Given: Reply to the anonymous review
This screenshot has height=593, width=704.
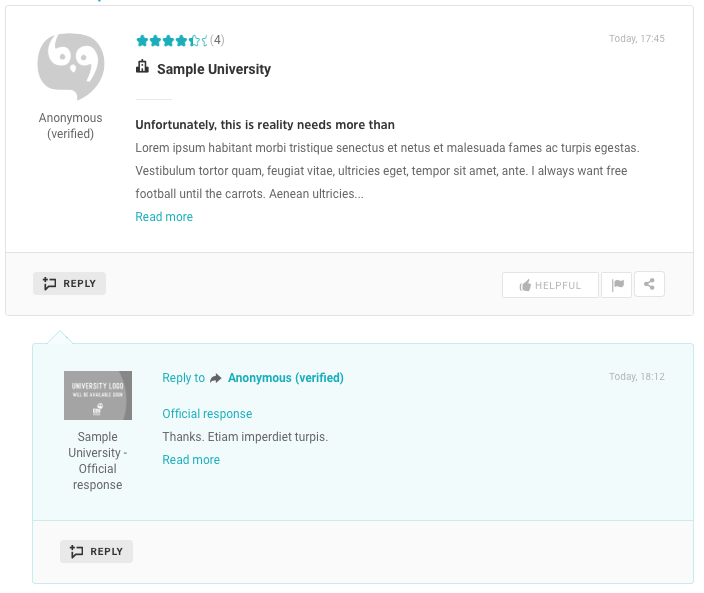Looking at the screenshot, I should click(70, 284).
